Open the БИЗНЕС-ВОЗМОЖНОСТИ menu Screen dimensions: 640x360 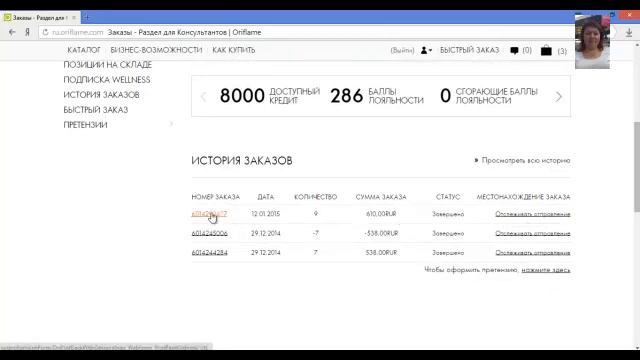[156, 50]
